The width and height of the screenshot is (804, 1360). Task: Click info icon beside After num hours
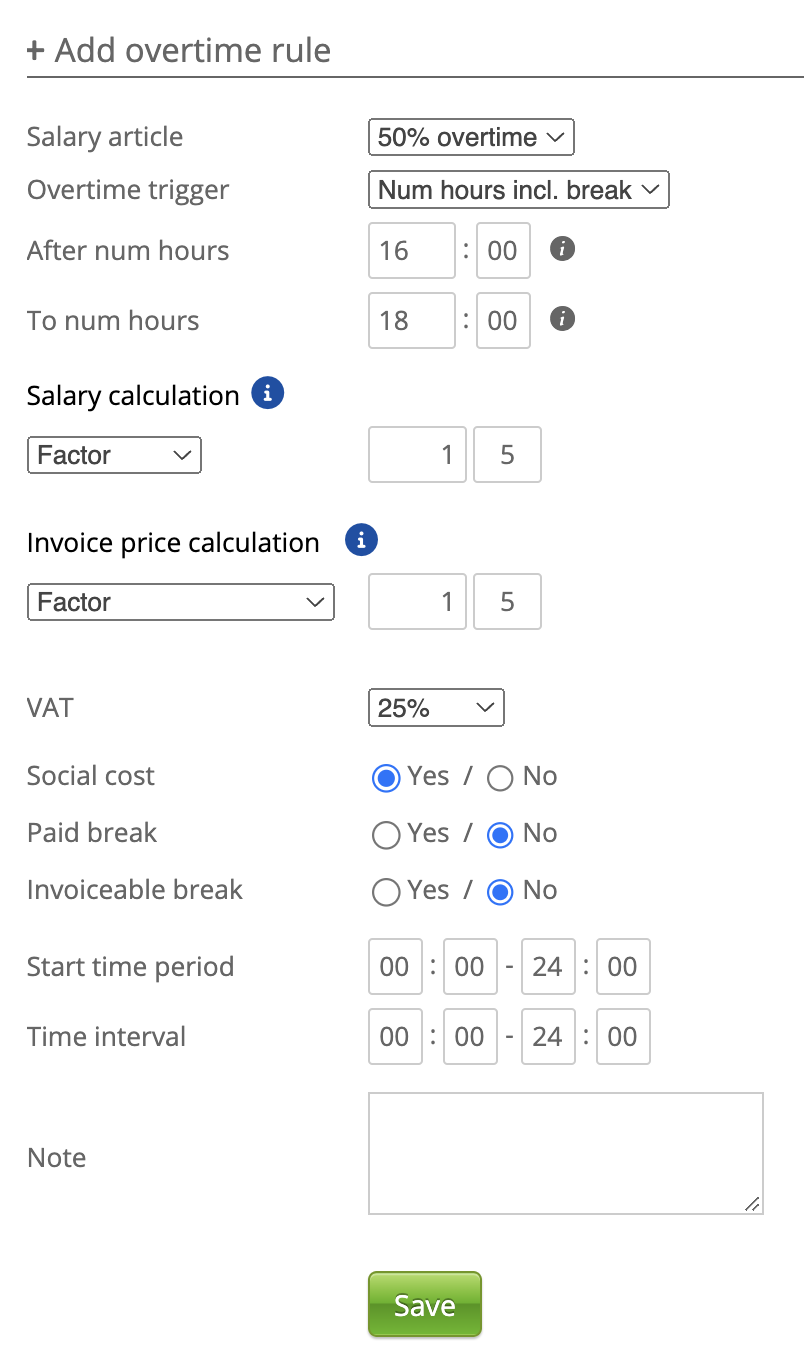tap(563, 249)
